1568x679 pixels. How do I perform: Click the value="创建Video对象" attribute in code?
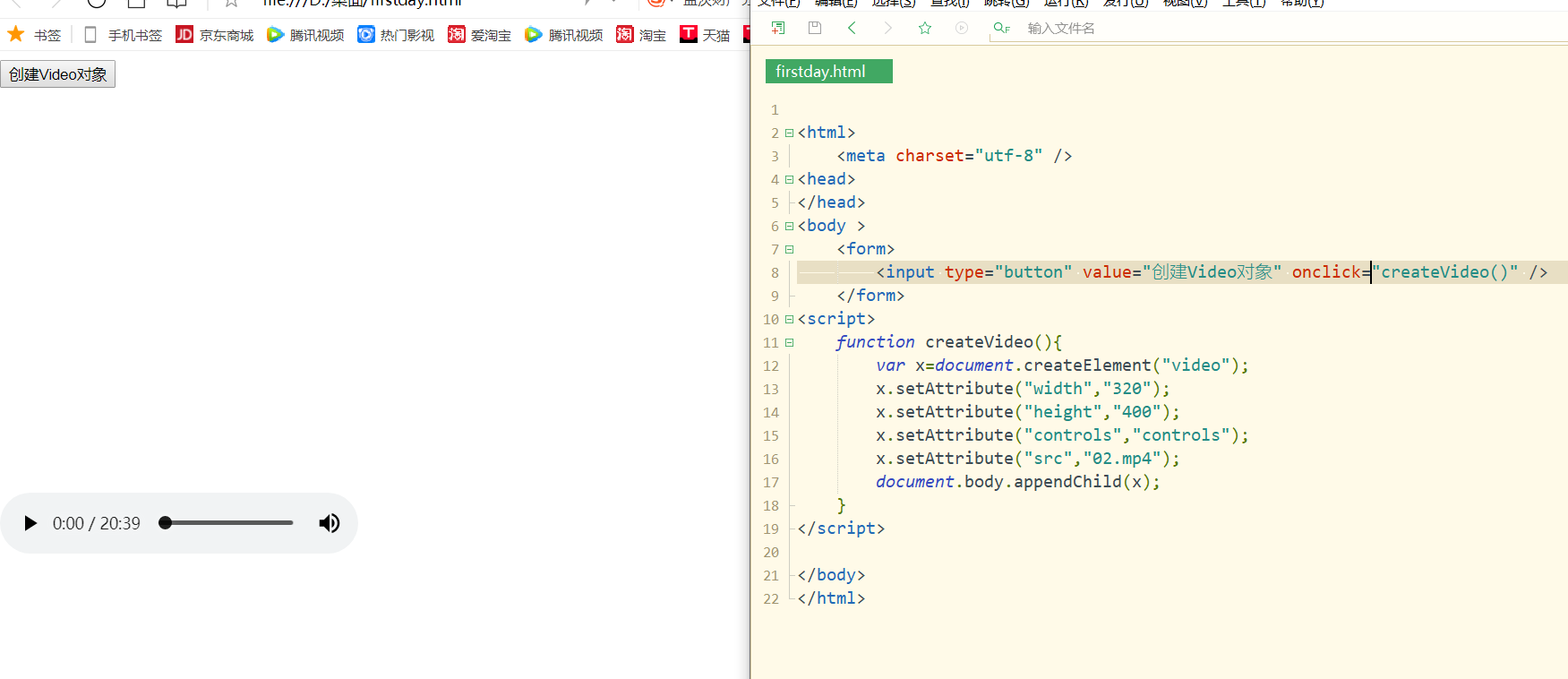[1182, 272]
